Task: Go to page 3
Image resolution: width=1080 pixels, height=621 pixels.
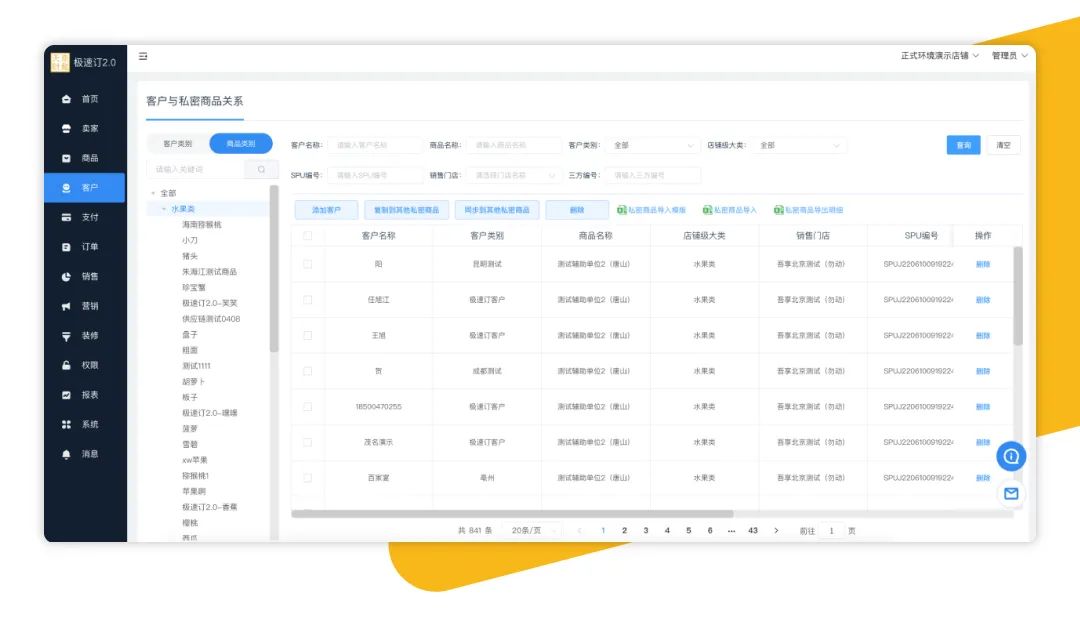Action: (x=646, y=531)
